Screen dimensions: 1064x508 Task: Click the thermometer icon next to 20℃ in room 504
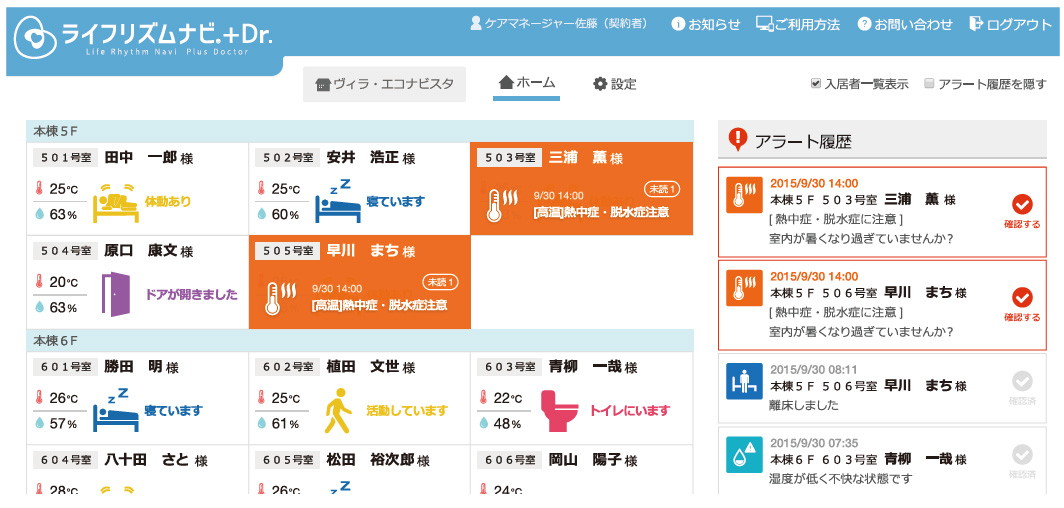coord(39,282)
